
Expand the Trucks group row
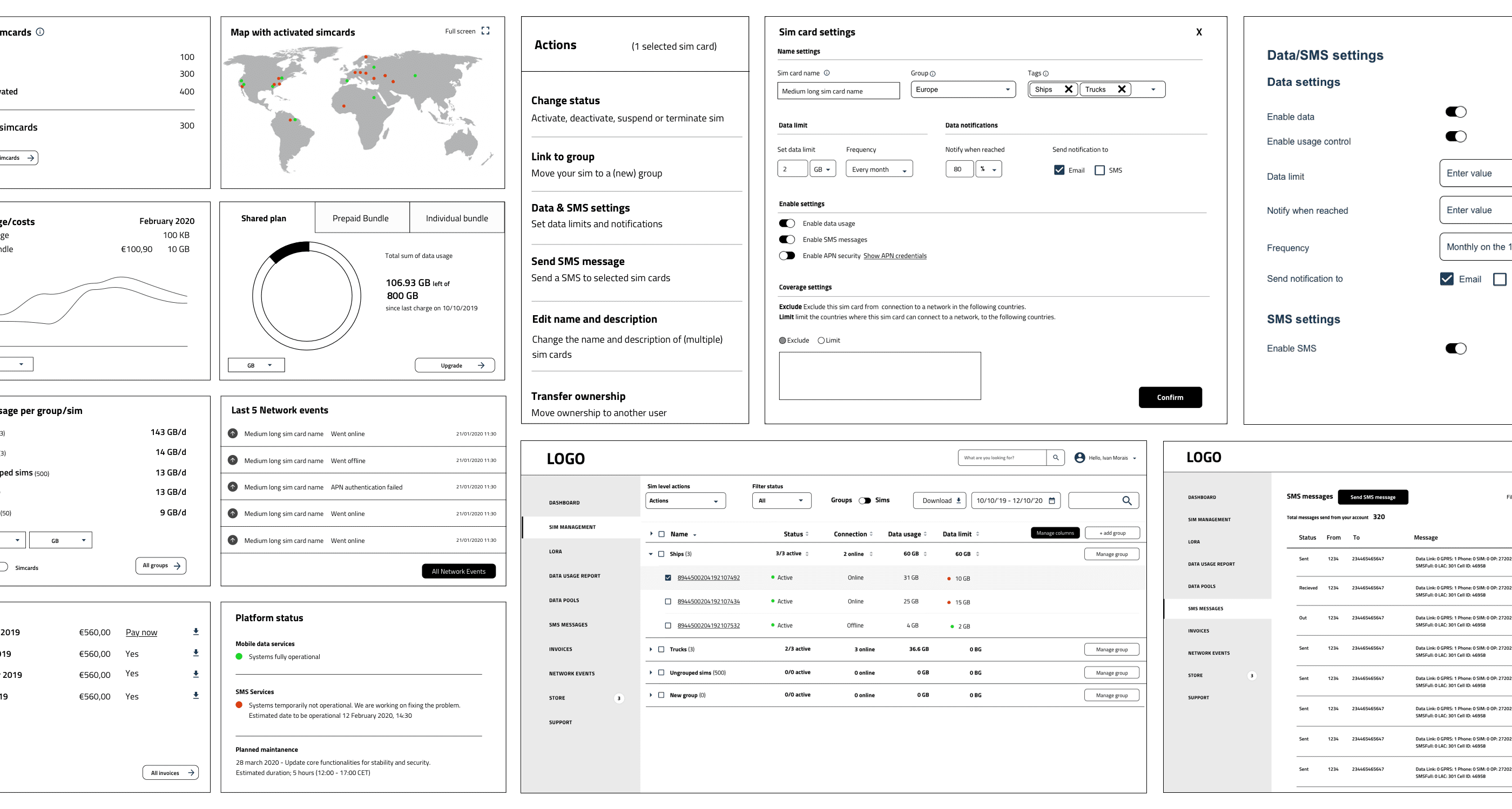(651, 649)
